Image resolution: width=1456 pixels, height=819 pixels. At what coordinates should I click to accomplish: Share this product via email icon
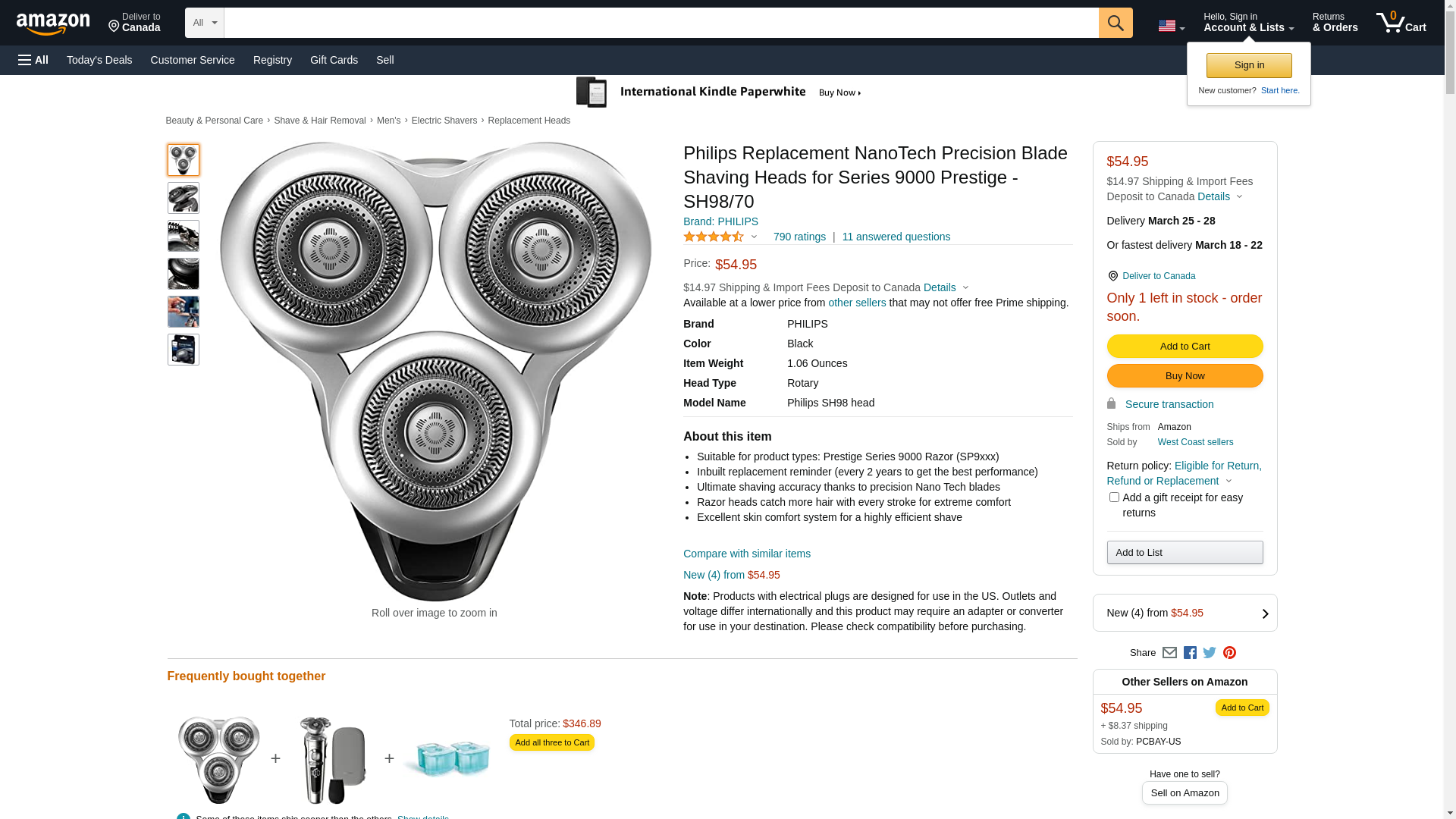click(x=1169, y=653)
